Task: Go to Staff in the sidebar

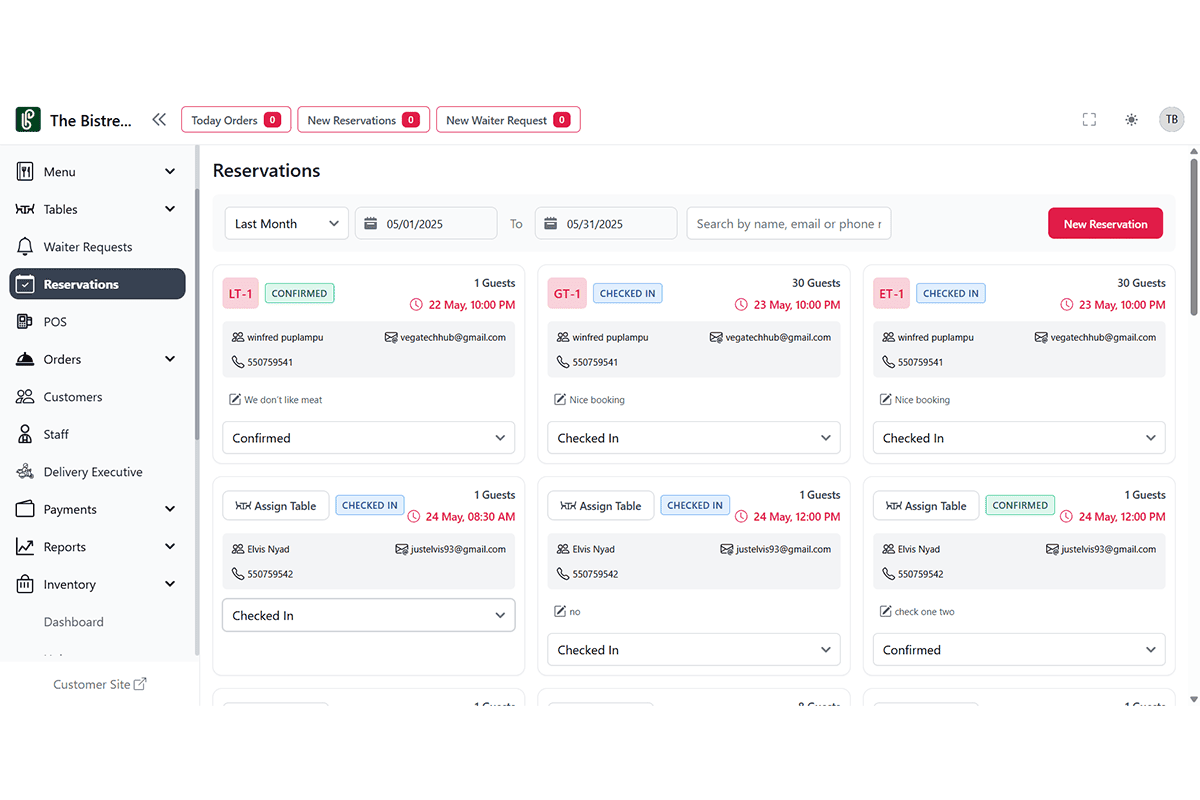Action: [56, 434]
